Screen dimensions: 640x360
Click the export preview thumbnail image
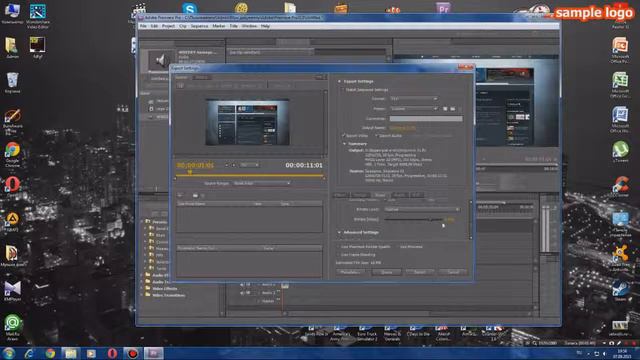click(x=247, y=122)
